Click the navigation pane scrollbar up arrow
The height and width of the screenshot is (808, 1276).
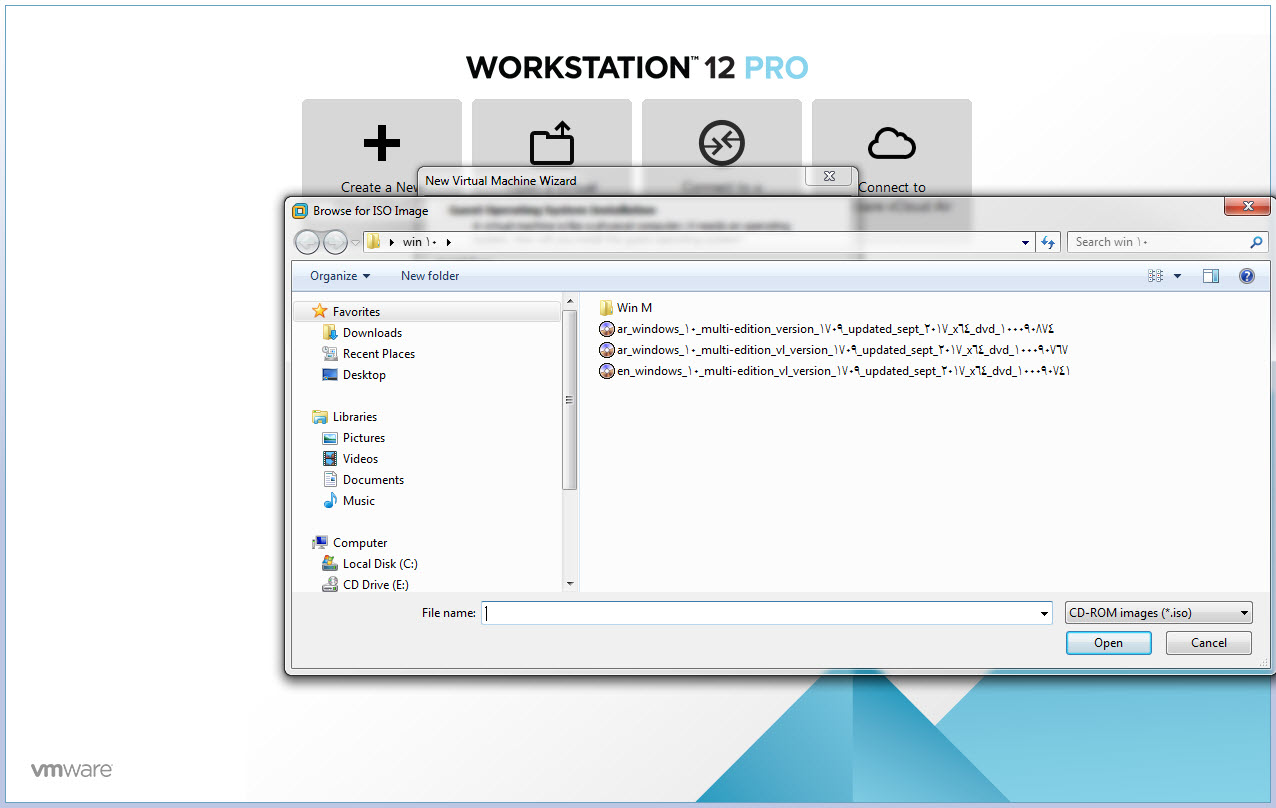click(x=570, y=301)
